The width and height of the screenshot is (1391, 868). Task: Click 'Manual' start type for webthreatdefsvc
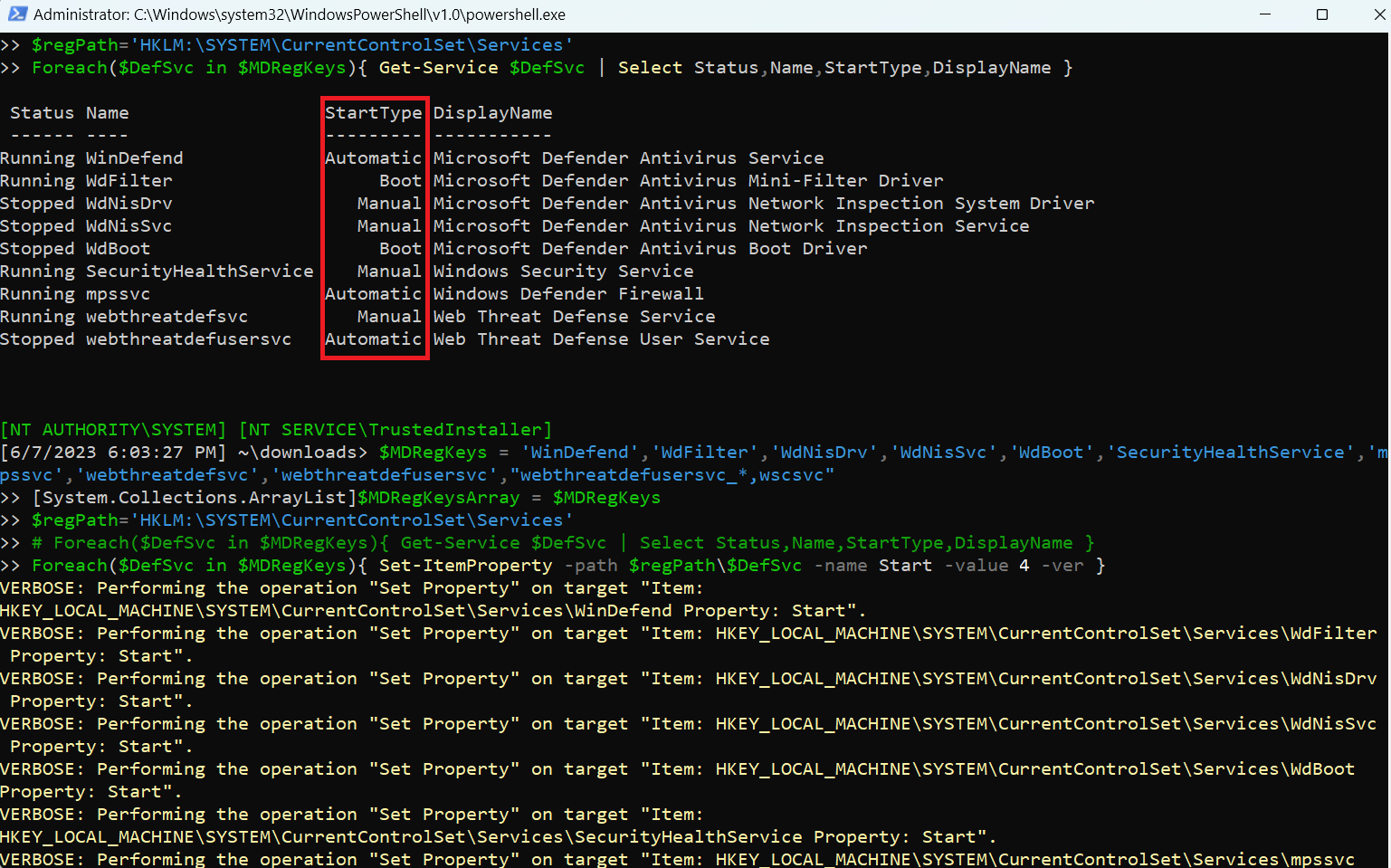[390, 317]
